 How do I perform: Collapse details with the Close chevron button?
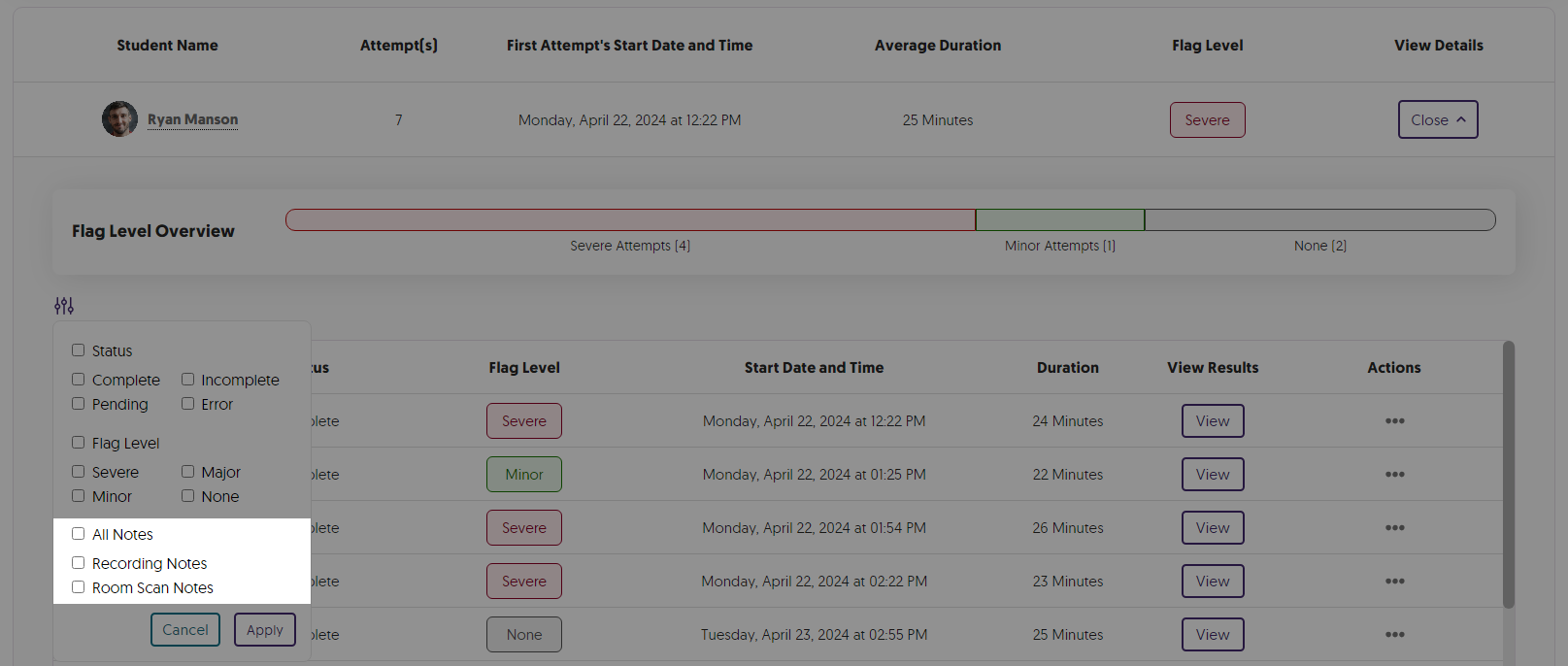point(1437,119)
